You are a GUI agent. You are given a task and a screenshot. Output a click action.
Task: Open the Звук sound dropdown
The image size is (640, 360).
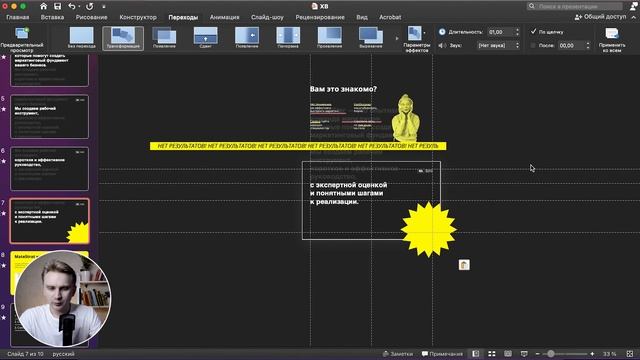[x=498, y=45]
